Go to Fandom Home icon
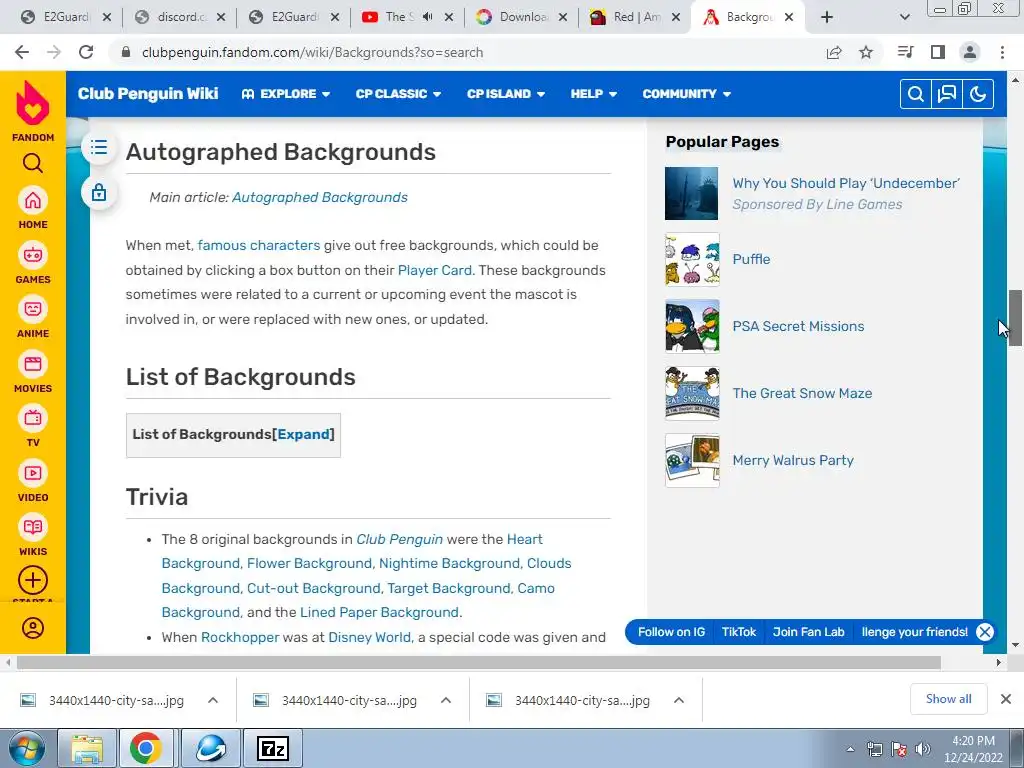The image size is (1024, 768). coord(33,201)
